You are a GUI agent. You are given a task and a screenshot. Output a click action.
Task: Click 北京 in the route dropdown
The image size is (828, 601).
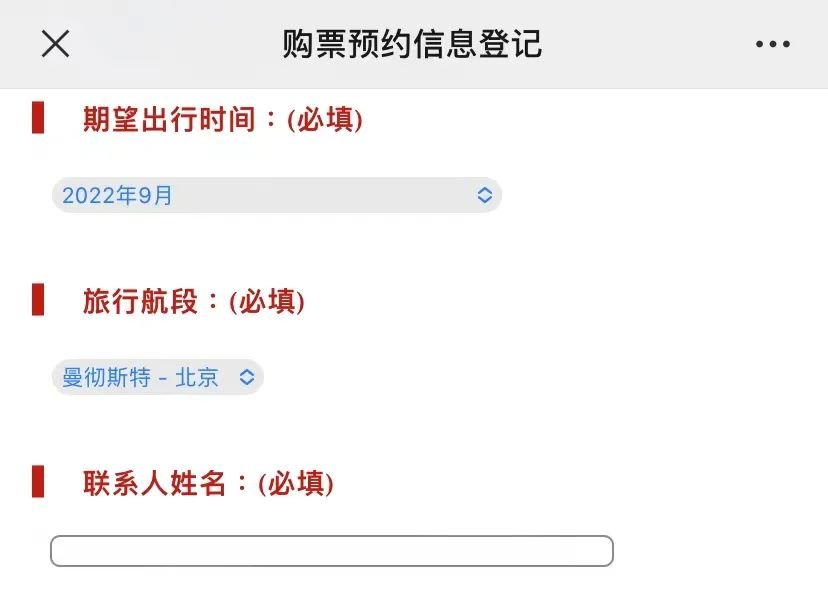point(197,377)
